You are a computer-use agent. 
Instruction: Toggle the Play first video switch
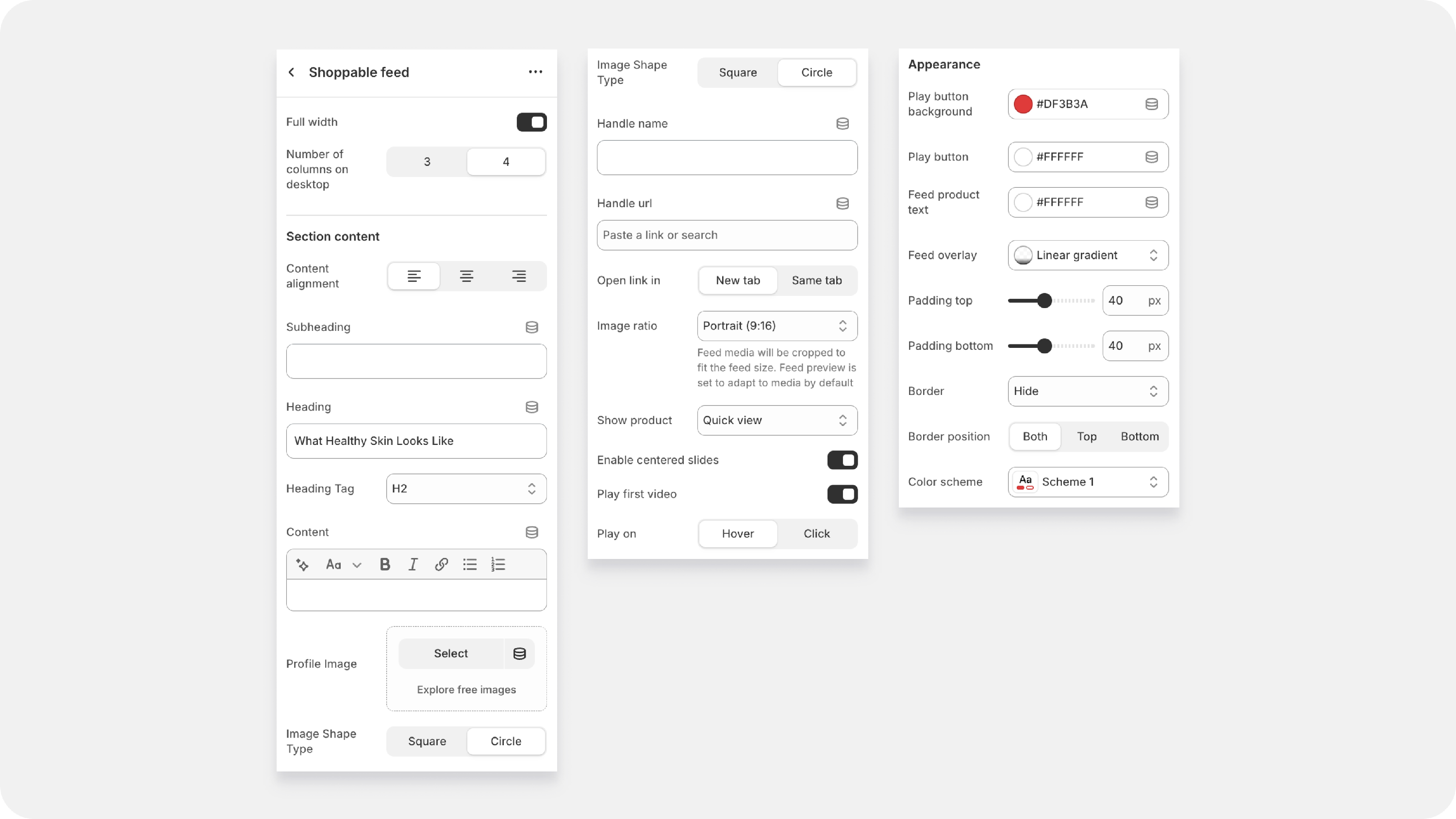(842, 494)
